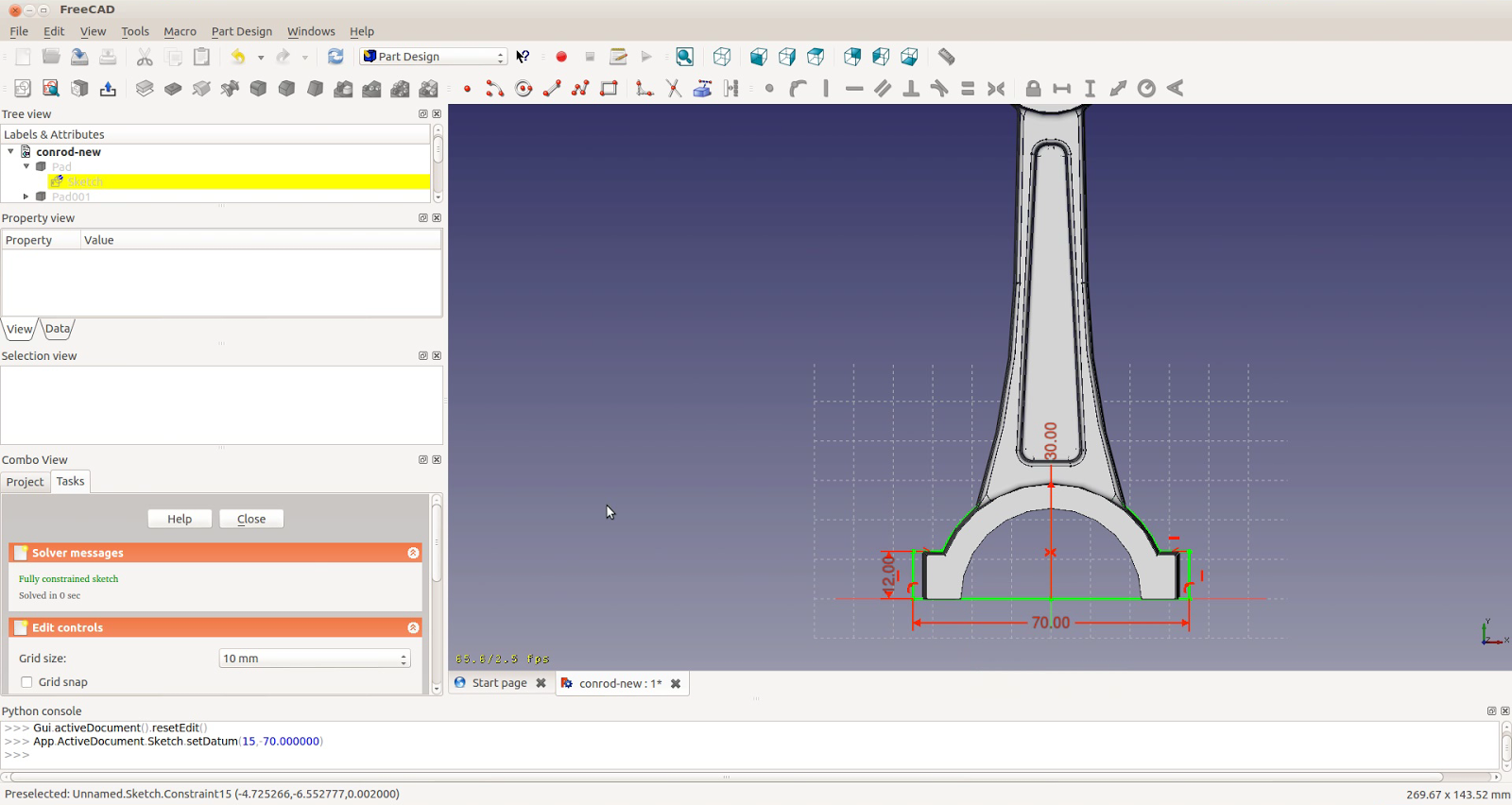Image resolution: width=1512 pixels, height=805 pixels.
Task: Set front view using the cube icon
Action: click(759, 57)
